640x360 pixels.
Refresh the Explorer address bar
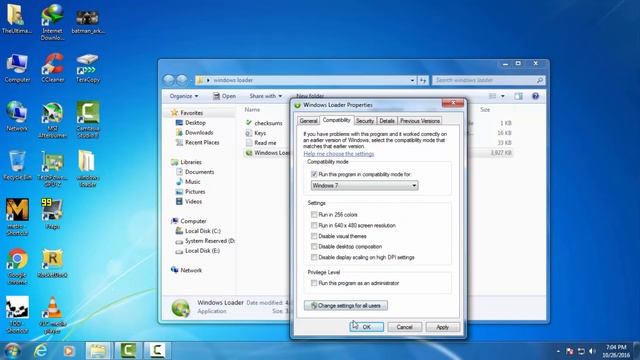coord(422,80)
